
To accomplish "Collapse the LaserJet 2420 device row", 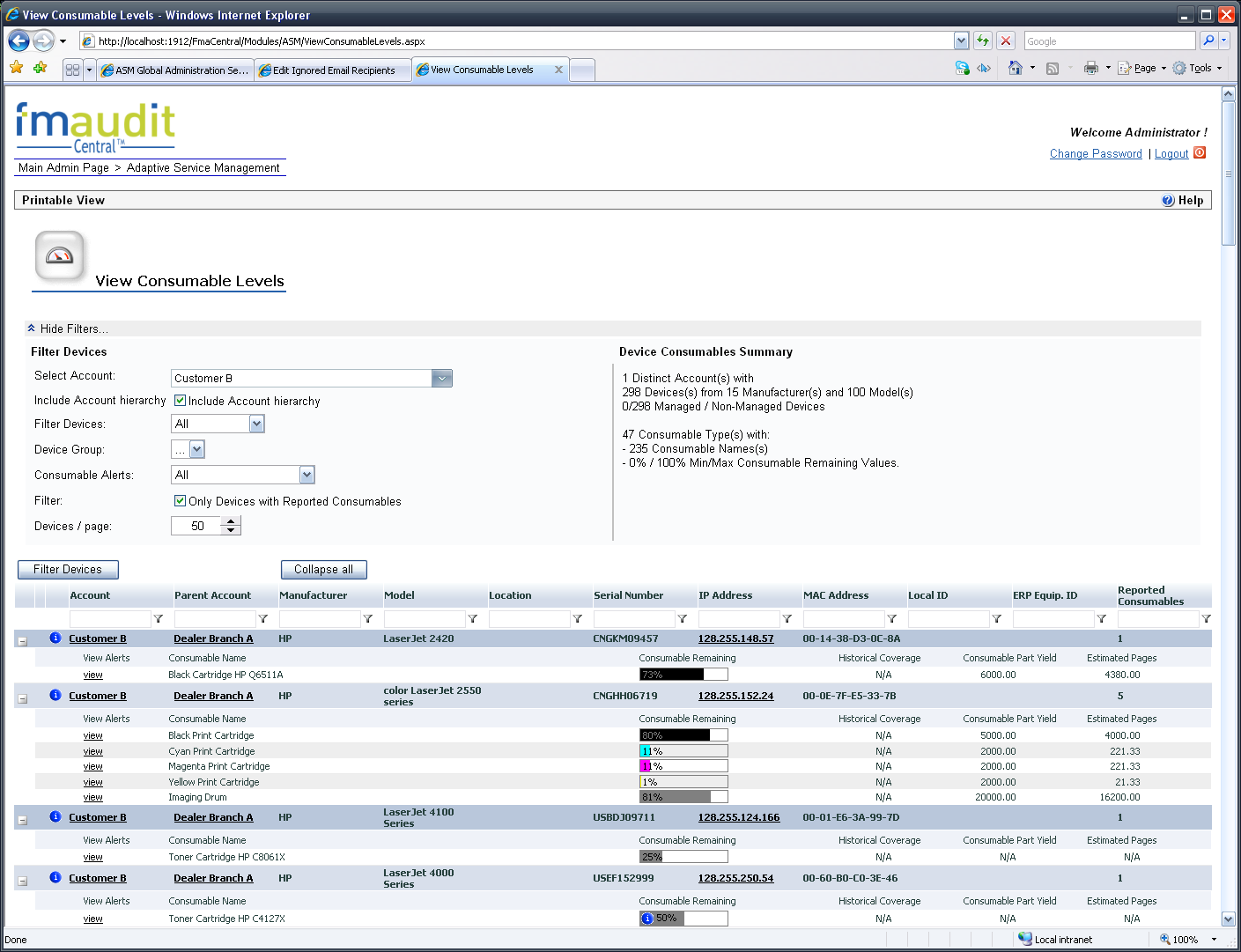I will pos(23,641).
